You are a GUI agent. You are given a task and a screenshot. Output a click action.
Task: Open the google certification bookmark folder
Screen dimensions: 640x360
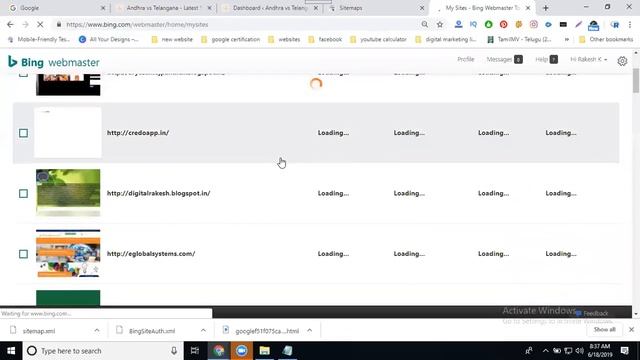[231, 39]
